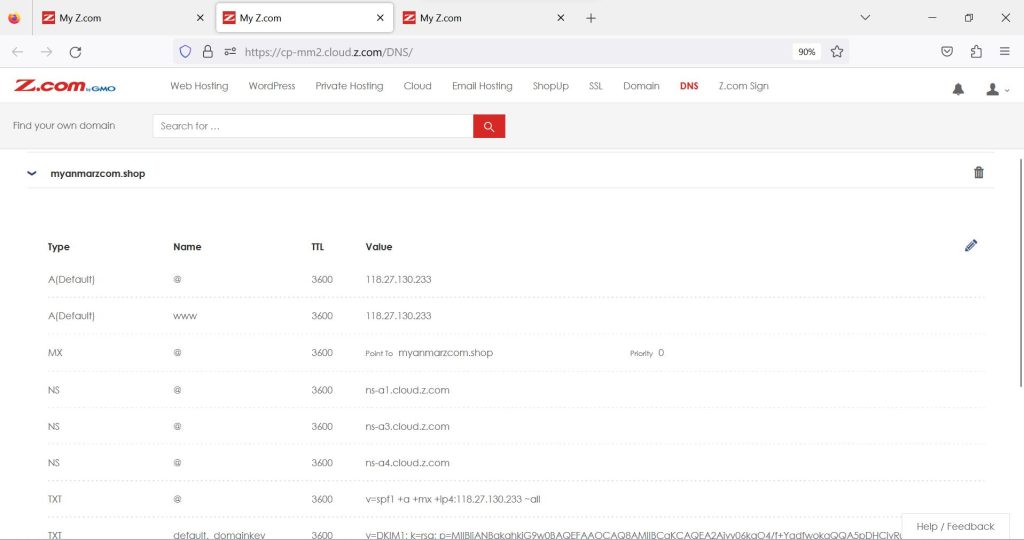Open the extensions puzzle icon

coord(976,52)
